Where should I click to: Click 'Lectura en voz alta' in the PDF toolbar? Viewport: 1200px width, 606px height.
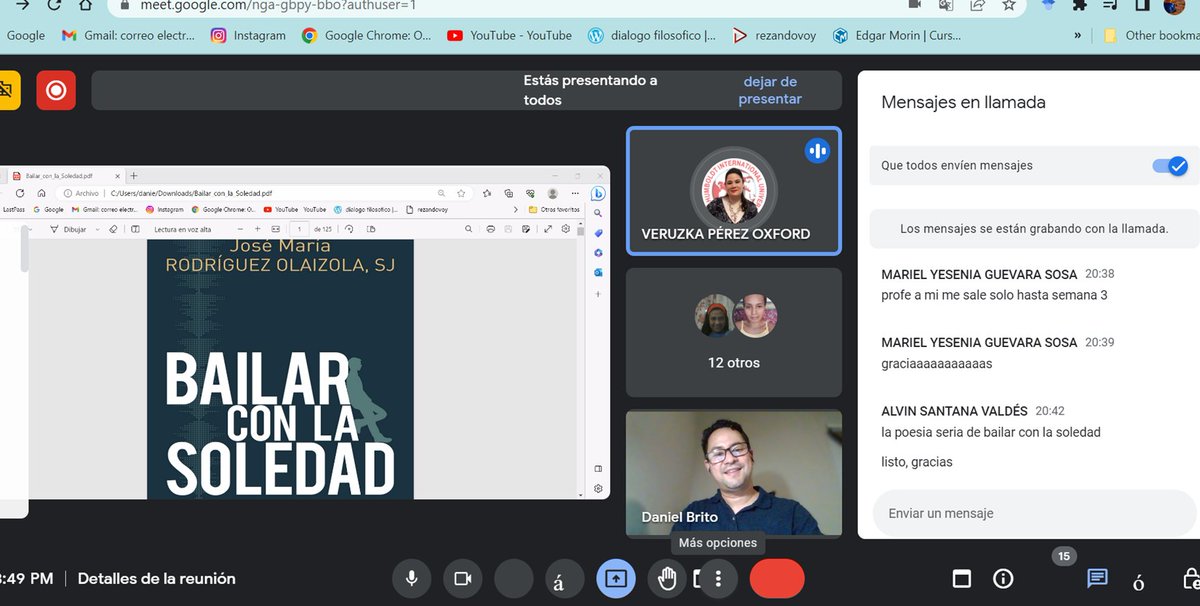pos(182,229)
